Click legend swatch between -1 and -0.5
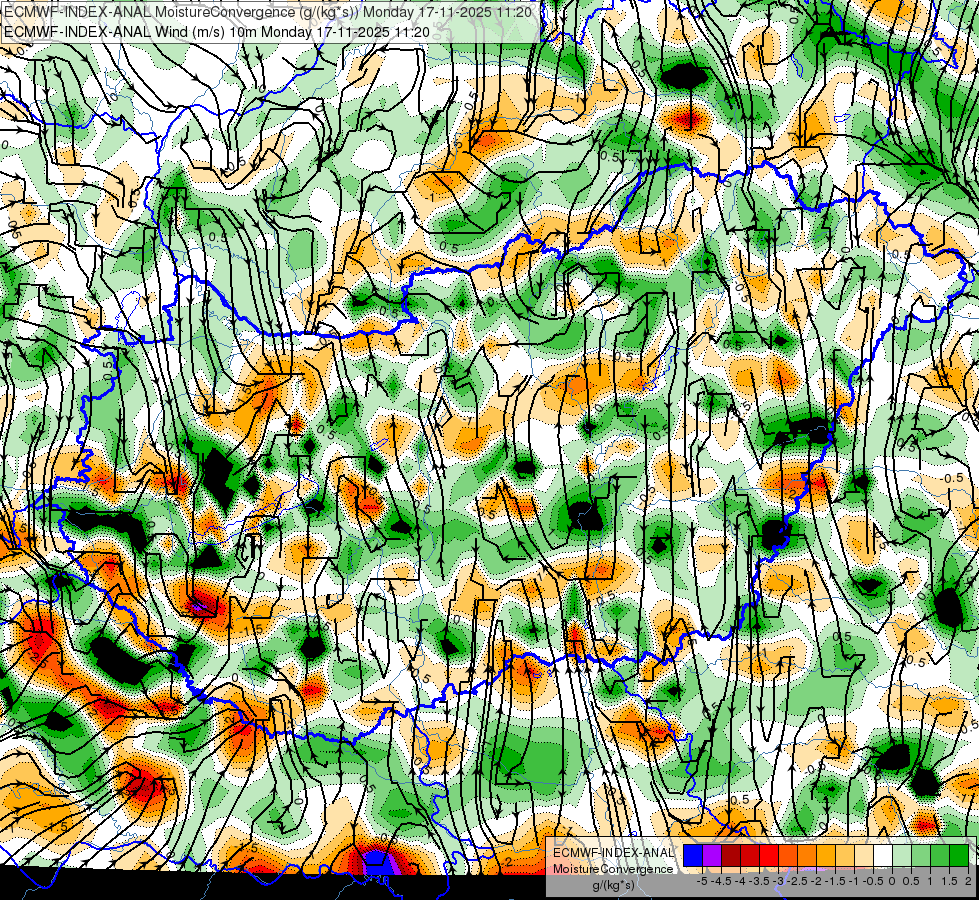The width and height of the screenshot is (979, 900). pyautogui.click(x=864, y=856)
